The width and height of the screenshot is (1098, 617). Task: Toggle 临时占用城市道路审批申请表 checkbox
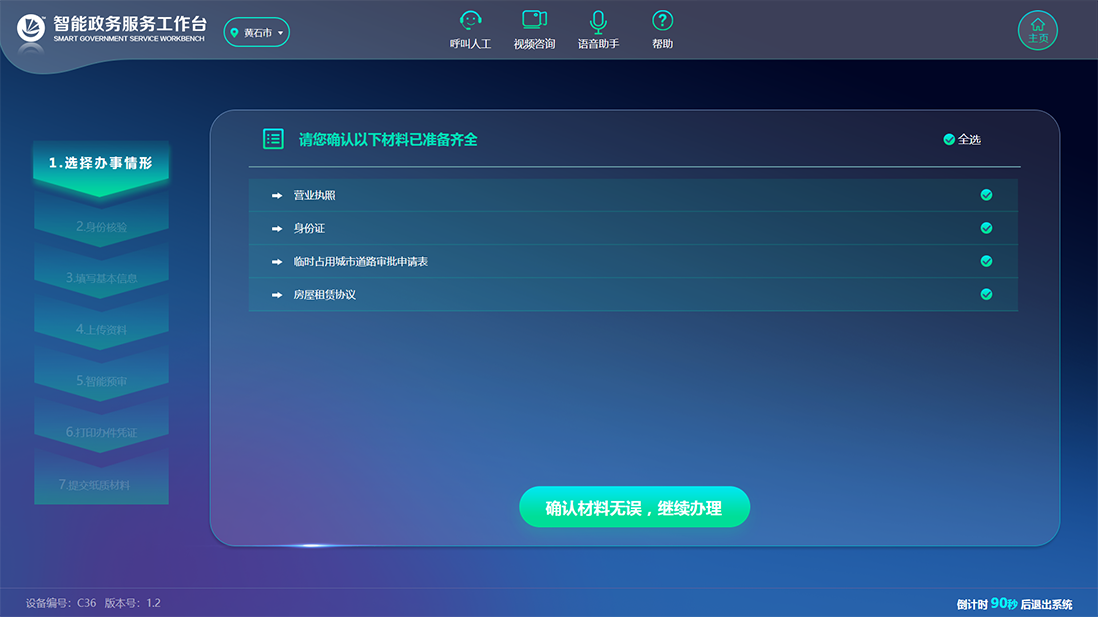tap(986, 261)
